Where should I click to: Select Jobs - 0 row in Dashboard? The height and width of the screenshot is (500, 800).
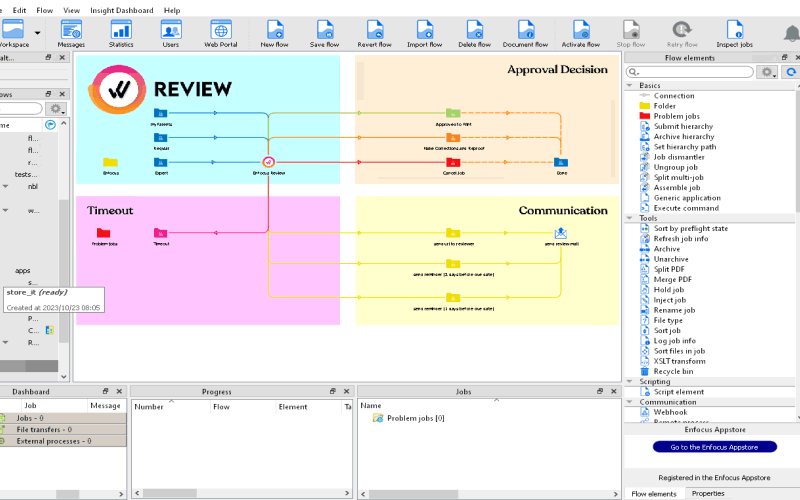coord(63,418)
